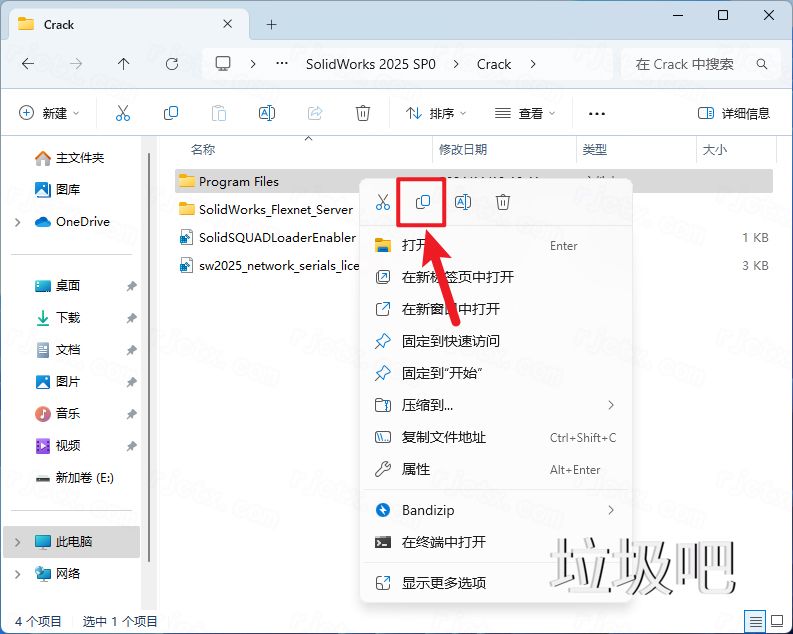Sort by the 名称 column header
The width and height of the screenshot is (793, 634).
point(203,150)
